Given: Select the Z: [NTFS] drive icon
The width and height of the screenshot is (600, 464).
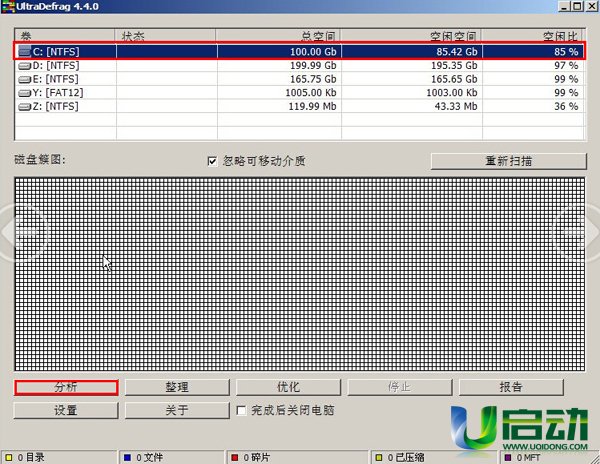Looking at the screenshot, I should coord(24,107).
